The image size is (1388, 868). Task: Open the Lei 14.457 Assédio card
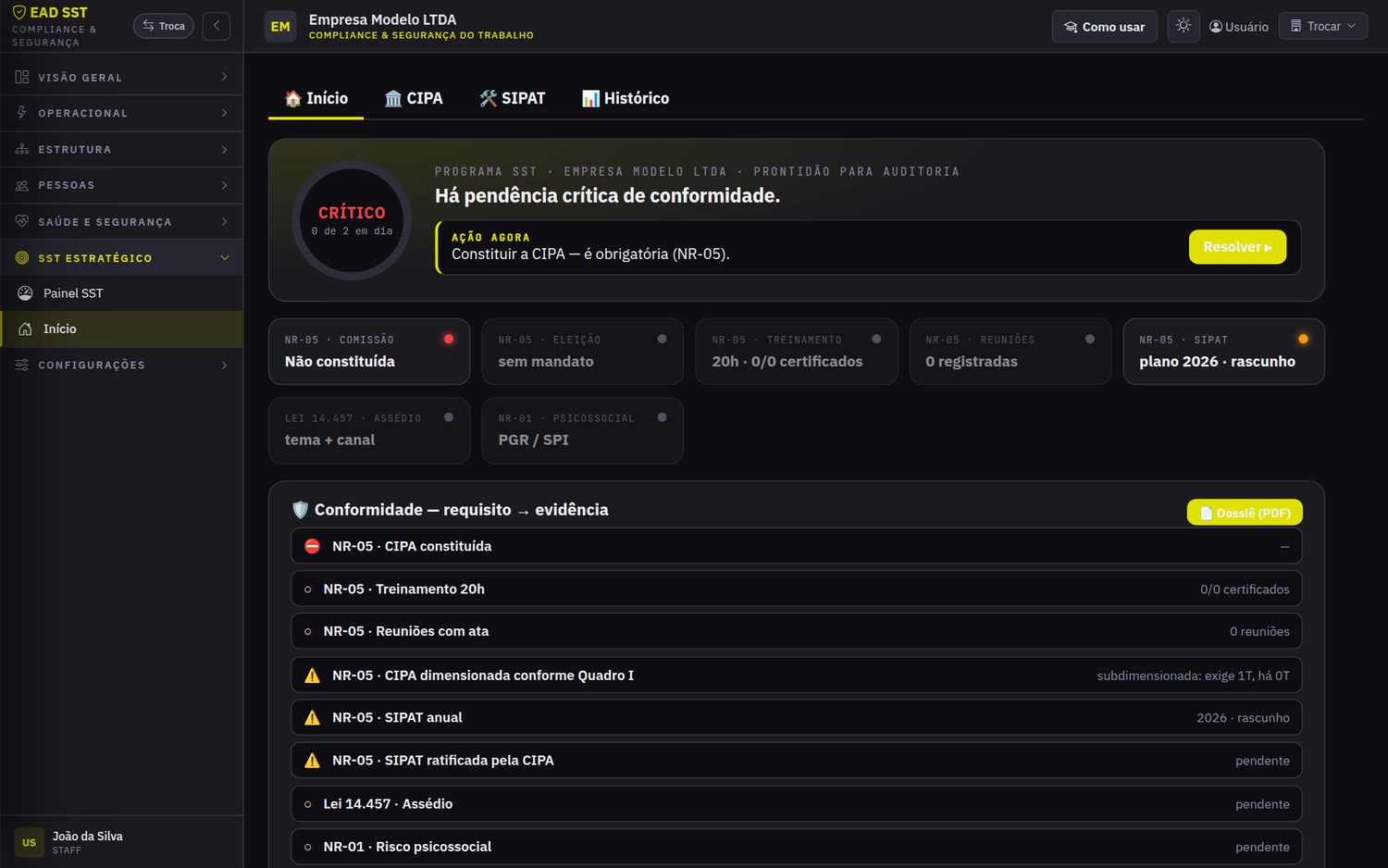pos(369,430)
